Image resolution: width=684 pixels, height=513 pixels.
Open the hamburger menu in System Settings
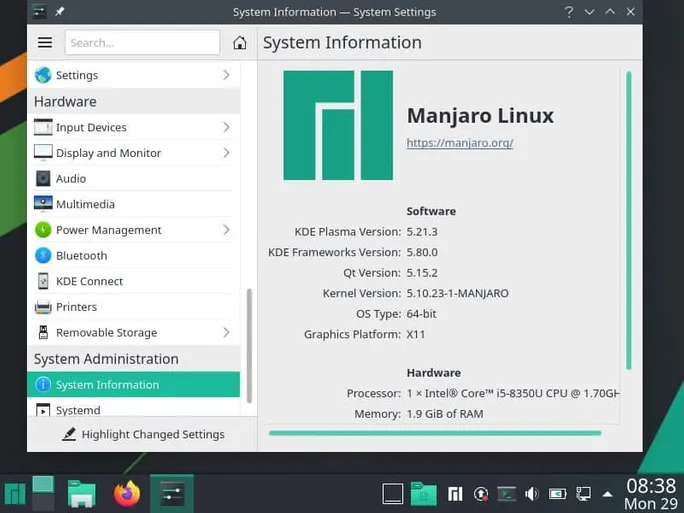point(45,43)
